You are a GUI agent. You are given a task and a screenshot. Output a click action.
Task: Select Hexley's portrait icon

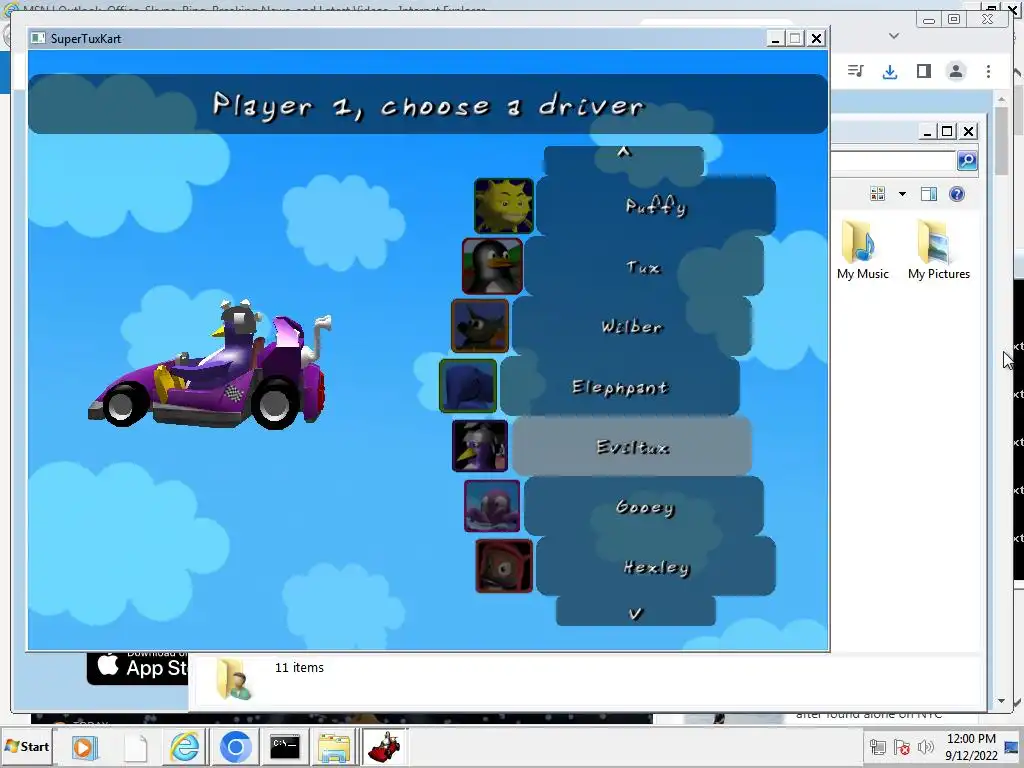click(x=504, y=566)
